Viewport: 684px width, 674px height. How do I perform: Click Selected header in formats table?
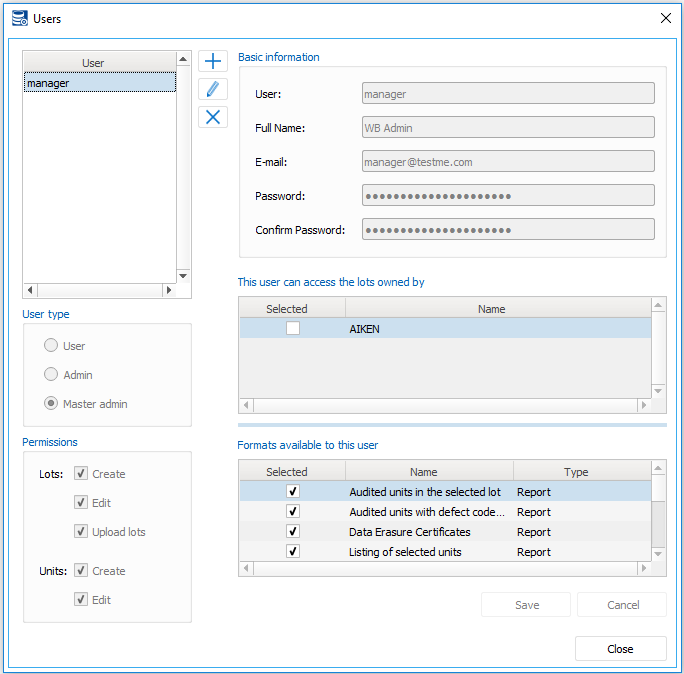click(x=293, y=472)
